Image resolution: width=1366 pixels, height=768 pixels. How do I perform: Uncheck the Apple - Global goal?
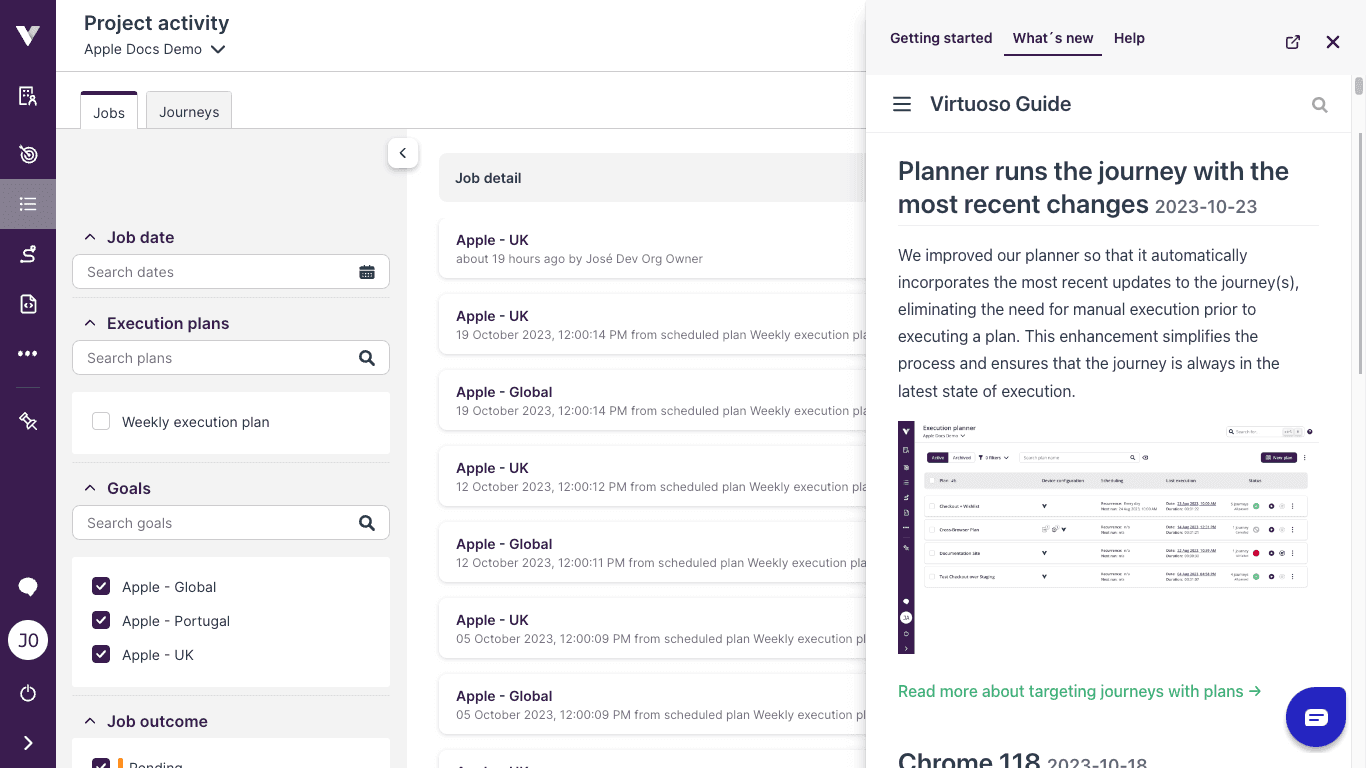coord(101,587)
